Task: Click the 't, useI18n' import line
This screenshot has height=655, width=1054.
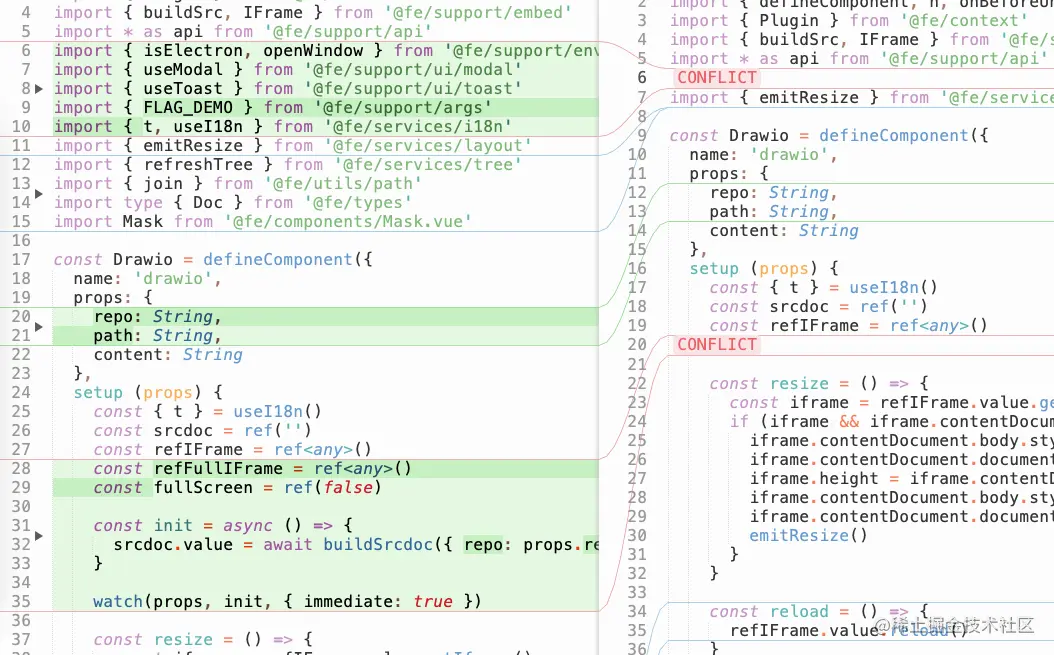Action: click(x=282, y=126)
